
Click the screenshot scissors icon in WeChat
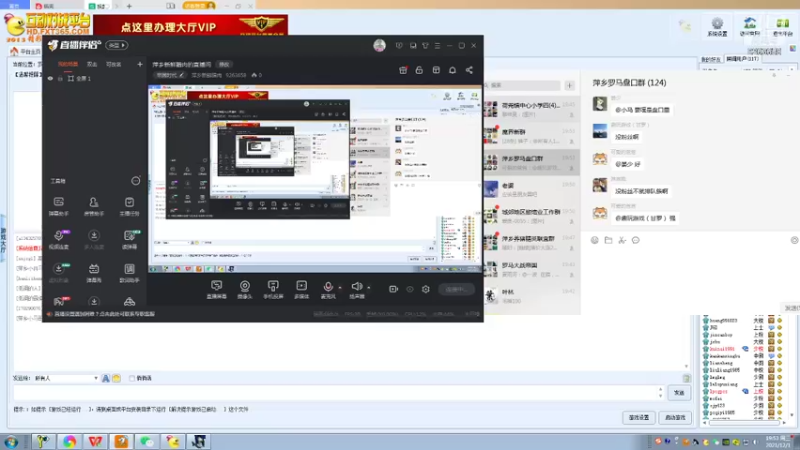(x=622, y=240)
